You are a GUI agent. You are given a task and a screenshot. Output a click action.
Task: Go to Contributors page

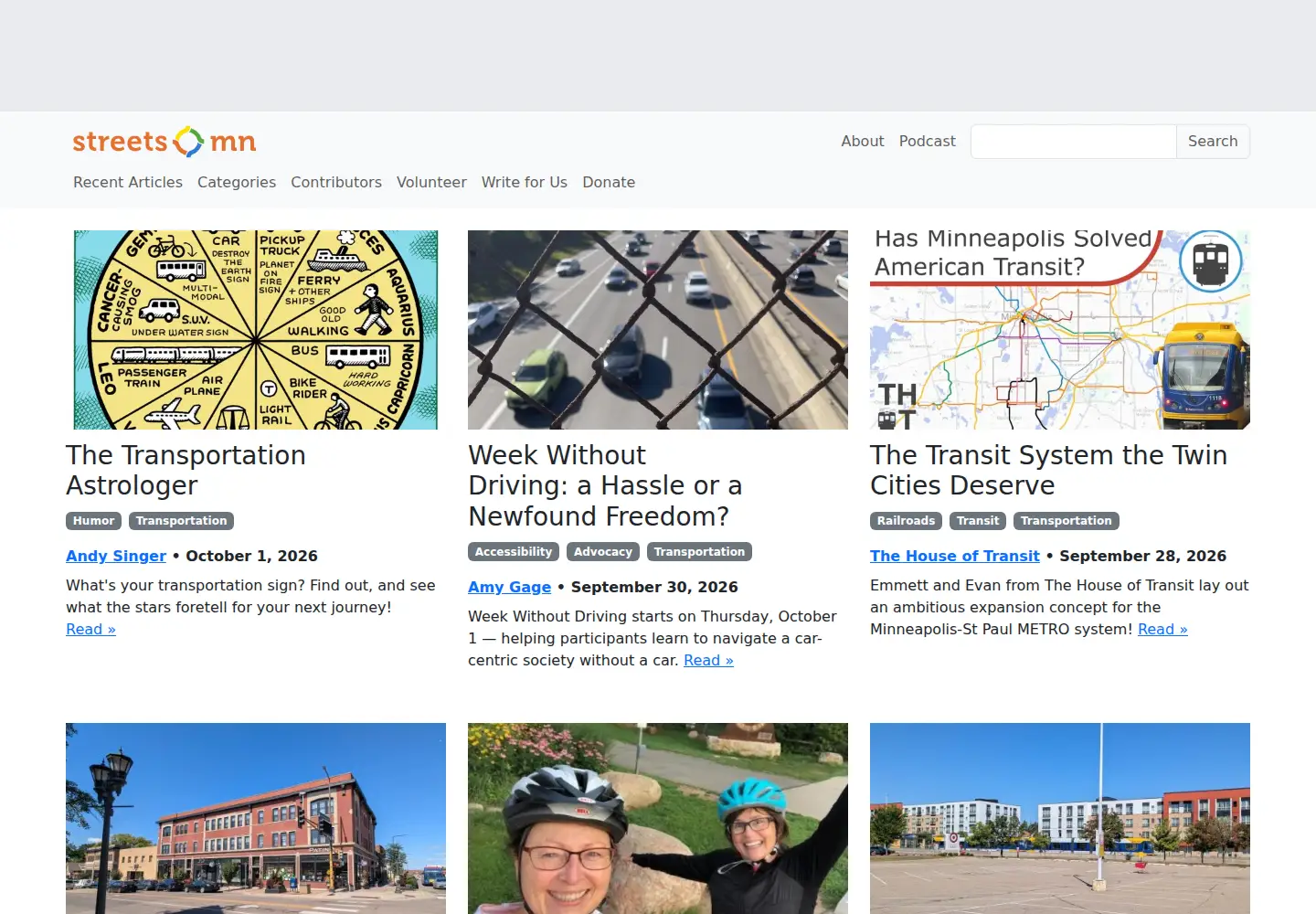336,182
